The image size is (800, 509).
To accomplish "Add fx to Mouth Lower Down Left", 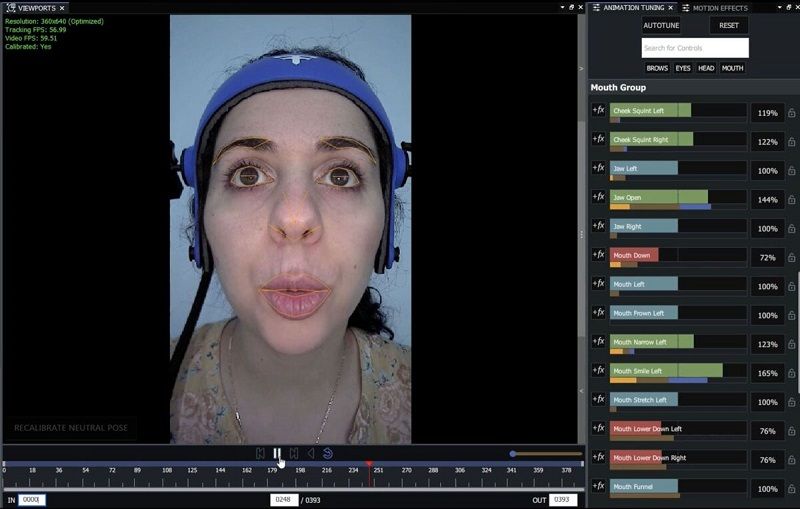I will point(598,428).
